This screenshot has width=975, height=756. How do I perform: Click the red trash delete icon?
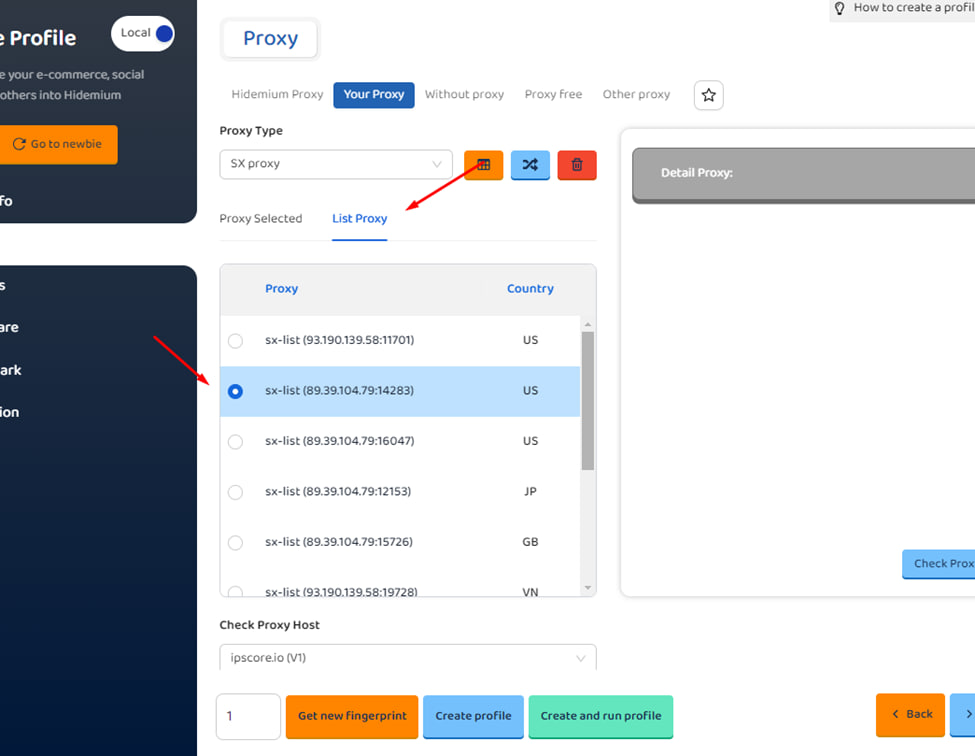[x=577, y=165]
